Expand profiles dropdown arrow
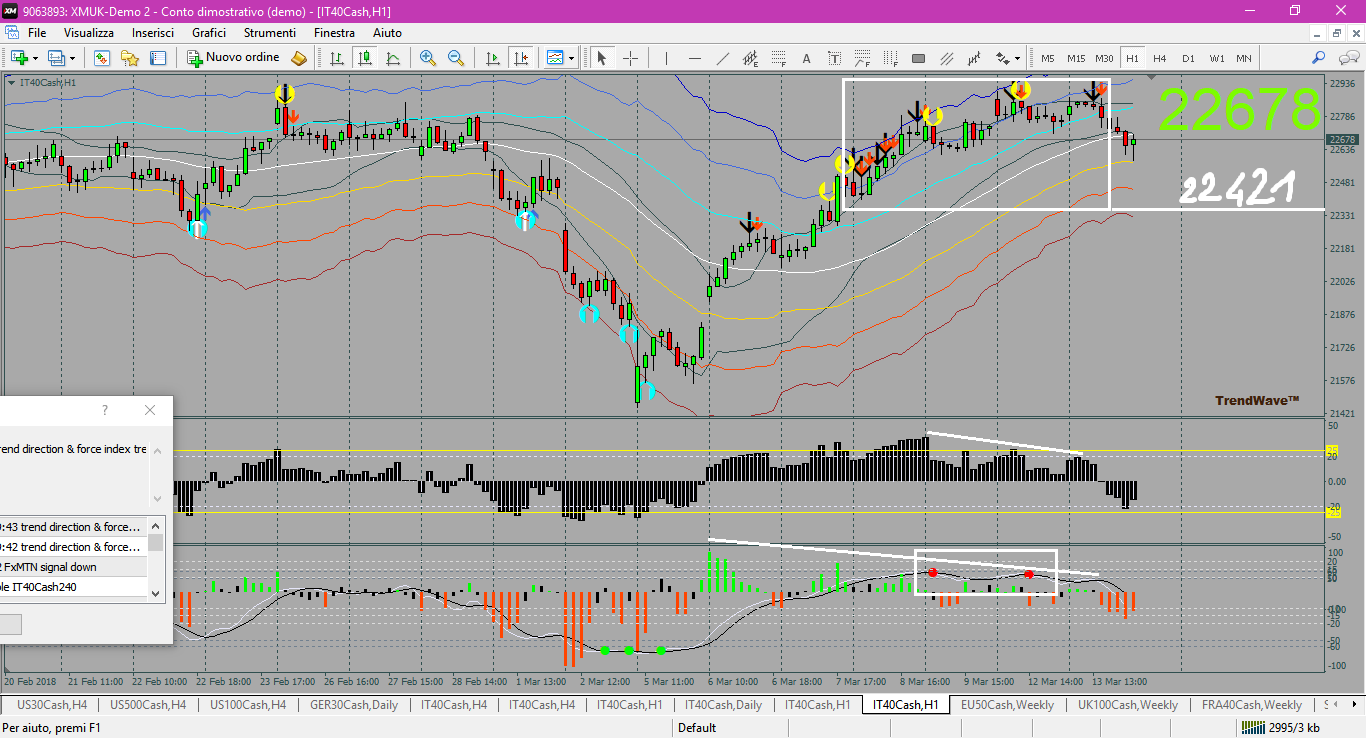Screen dimensions: 1366x738 [73, 58]
